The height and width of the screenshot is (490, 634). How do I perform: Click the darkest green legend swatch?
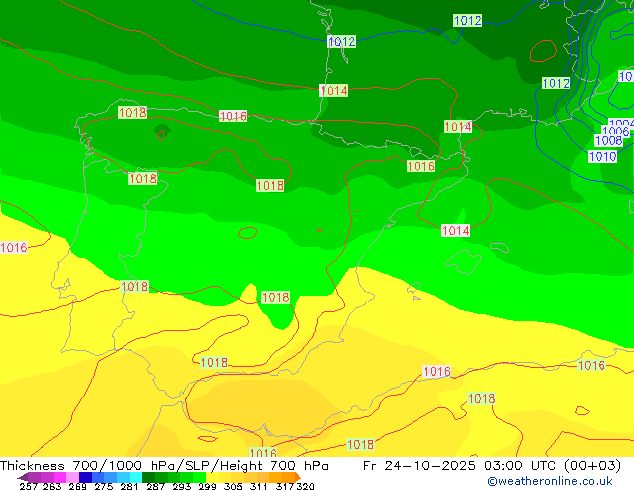tap(148, 477)
